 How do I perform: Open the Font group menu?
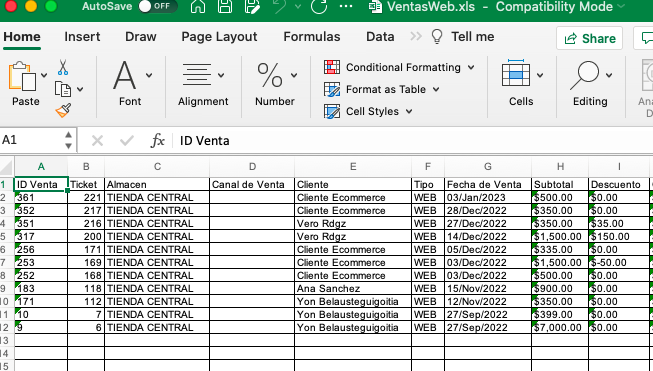130,83
